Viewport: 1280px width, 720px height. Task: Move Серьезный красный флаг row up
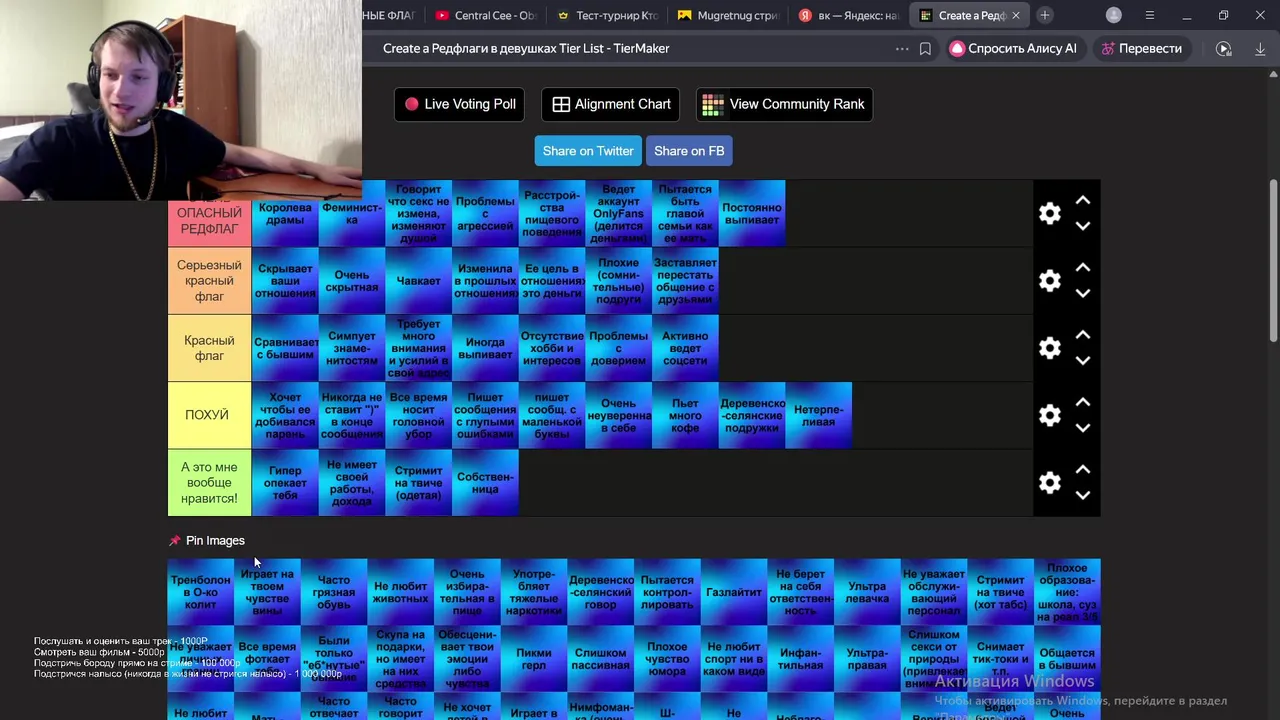point(1083,268)
